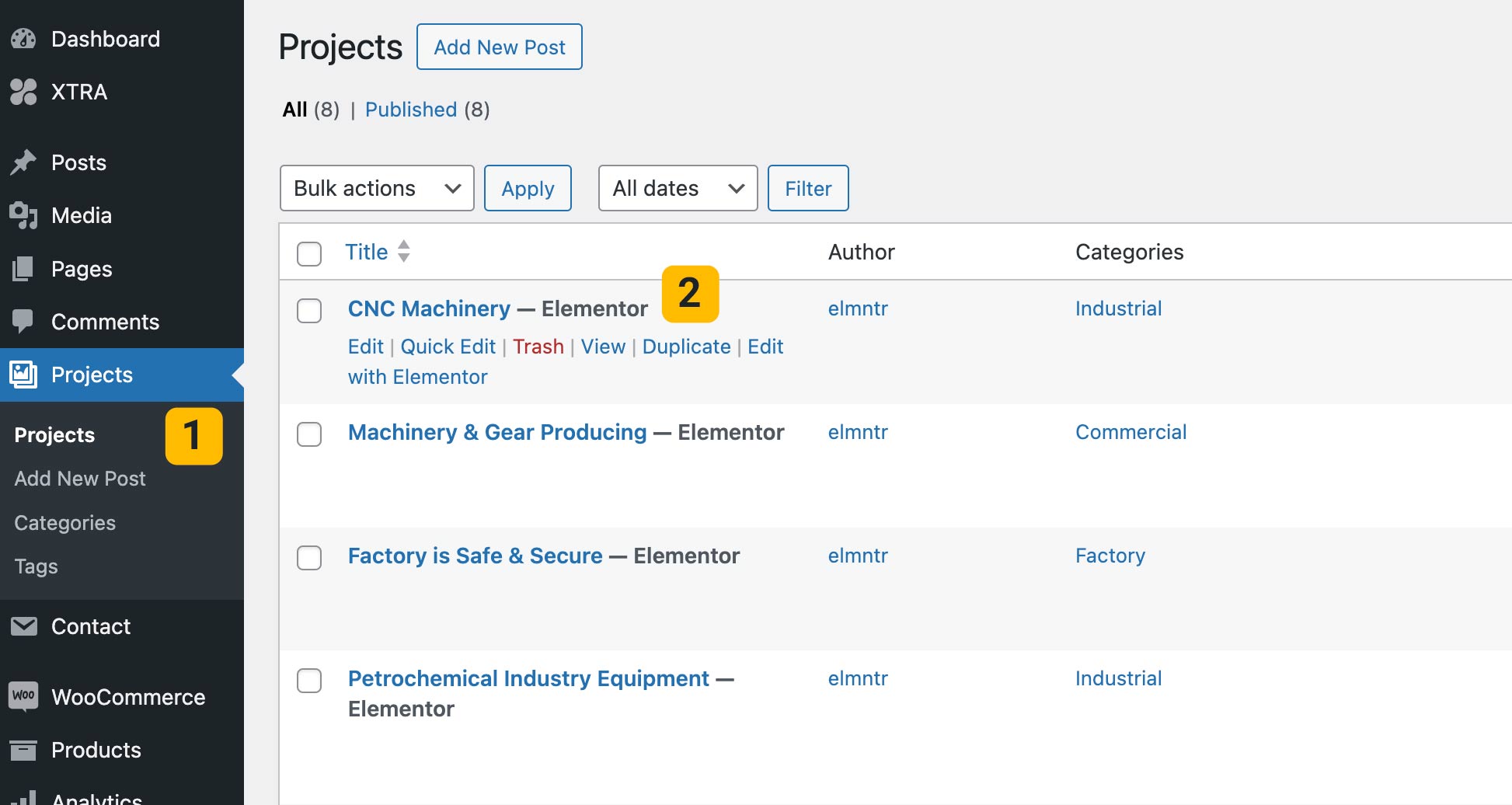Click the Products archive icon
Image resolution: width=1512 pixels, height=805 pixels.
click(x=23, y=750)
